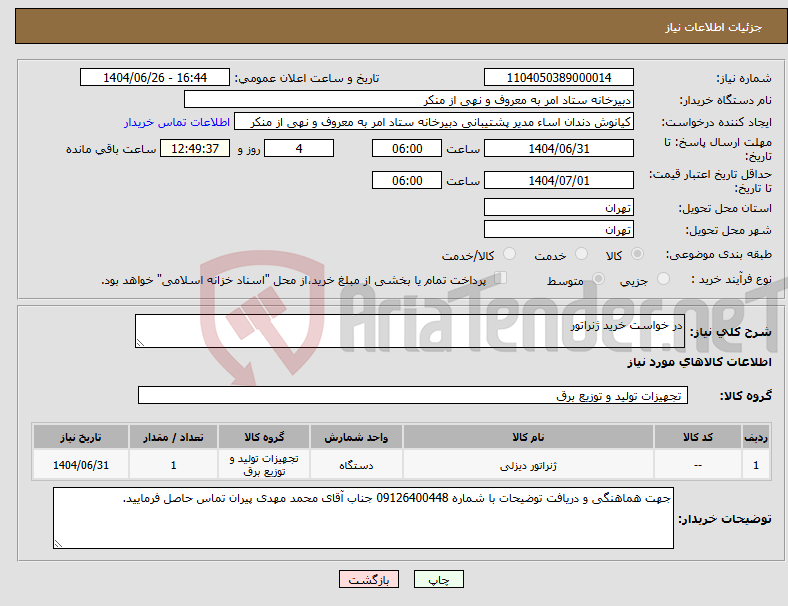Click the need date cell 1404/06/31 in table
This screenshot has width=788, height=606.
coord(81,465)
